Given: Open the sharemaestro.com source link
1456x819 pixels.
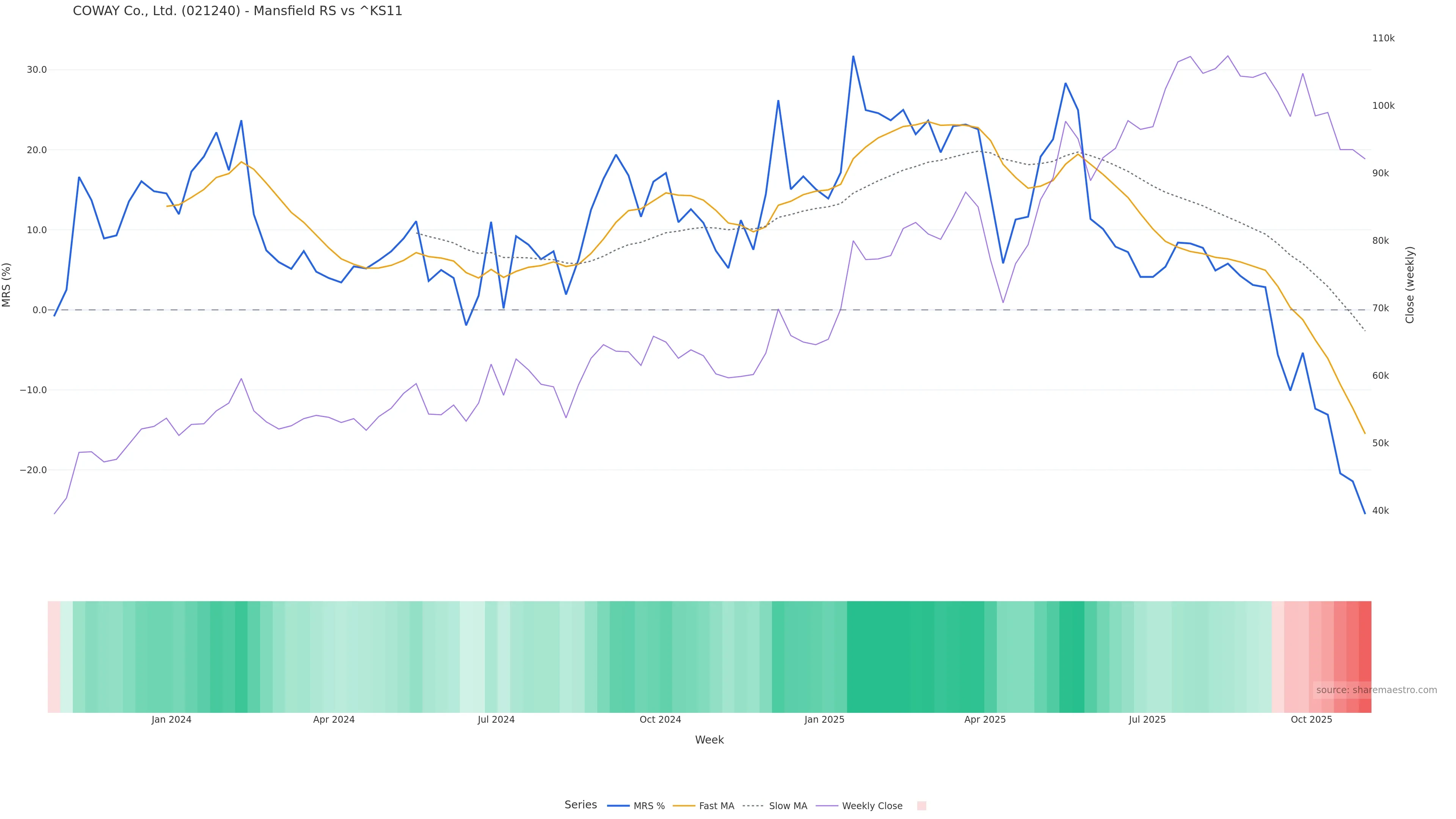Looking at the screenshot, I should (x=1376, y=690).
